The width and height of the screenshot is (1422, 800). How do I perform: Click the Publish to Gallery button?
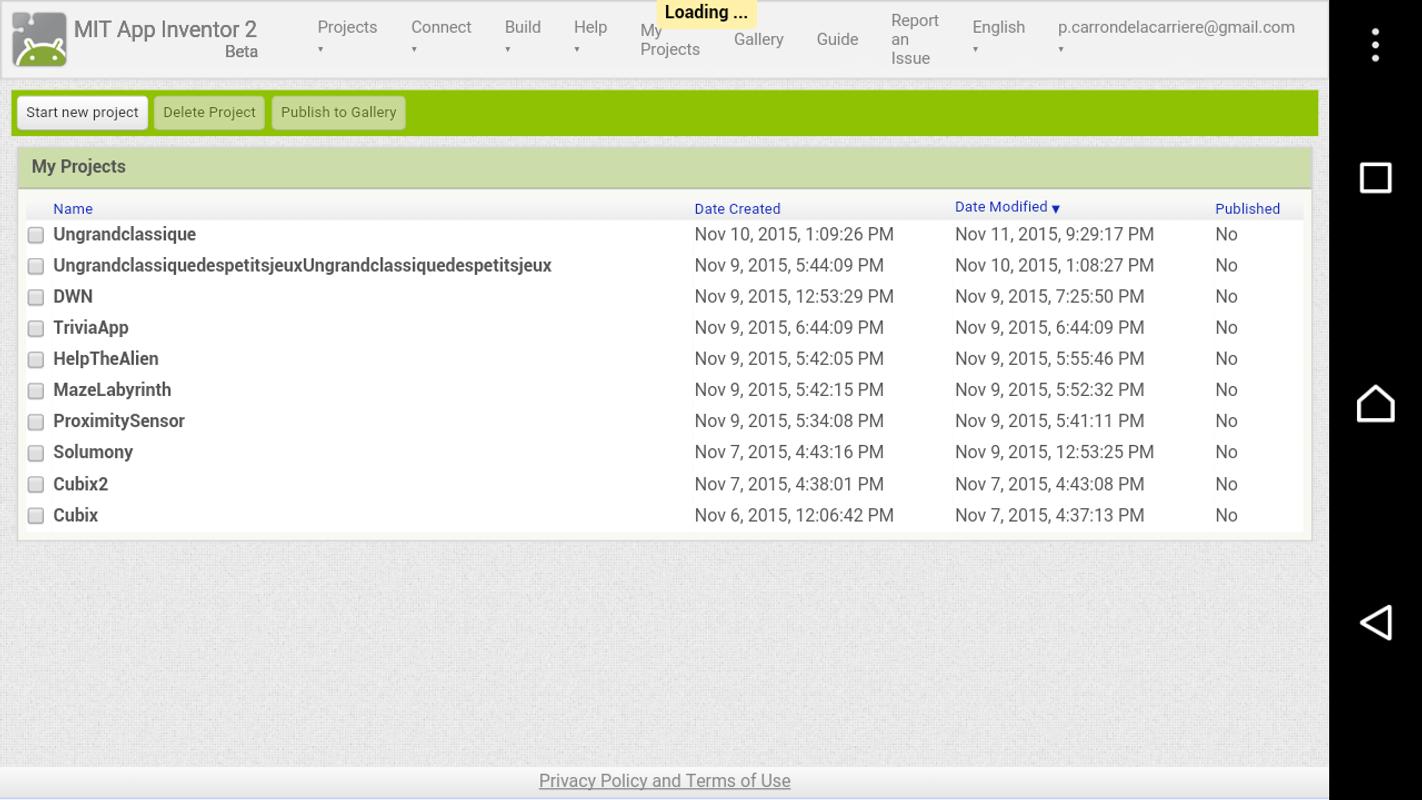pyautogui.click(x=338, y=112)
